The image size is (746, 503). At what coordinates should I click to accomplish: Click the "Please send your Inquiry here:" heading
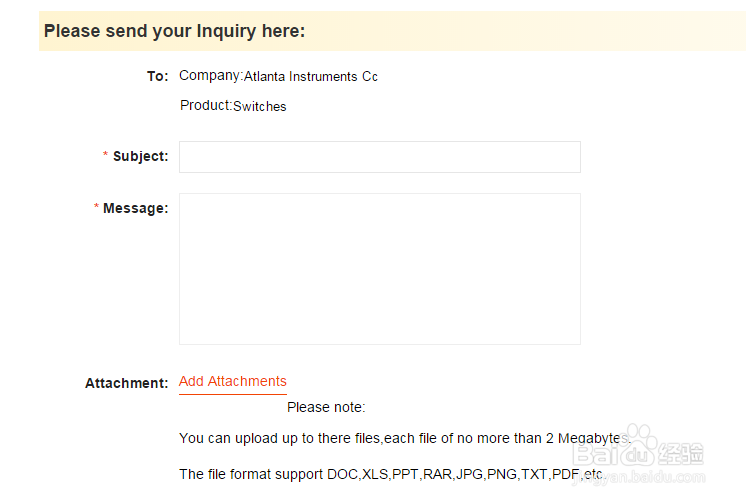[174, 31]
